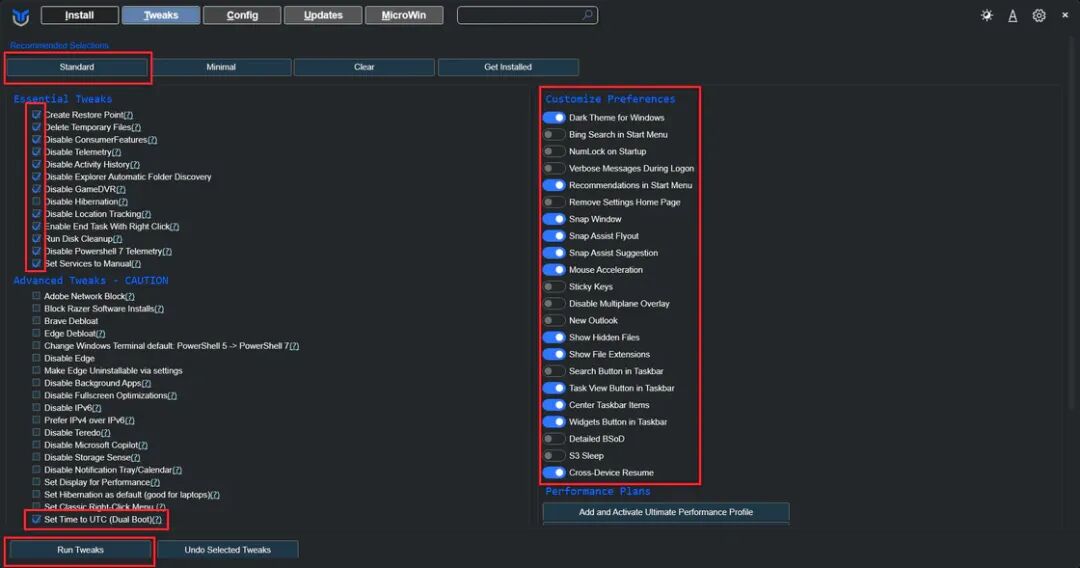Click the Advanced Tweaks - CAUTION heading

tap(91, 280)
